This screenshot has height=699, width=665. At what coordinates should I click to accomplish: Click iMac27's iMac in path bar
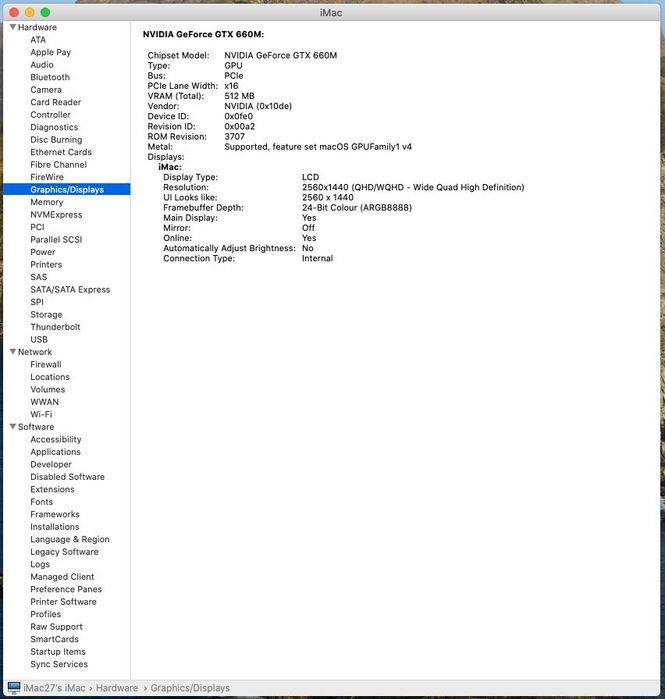pyautogui.click(x=54, y=688)
